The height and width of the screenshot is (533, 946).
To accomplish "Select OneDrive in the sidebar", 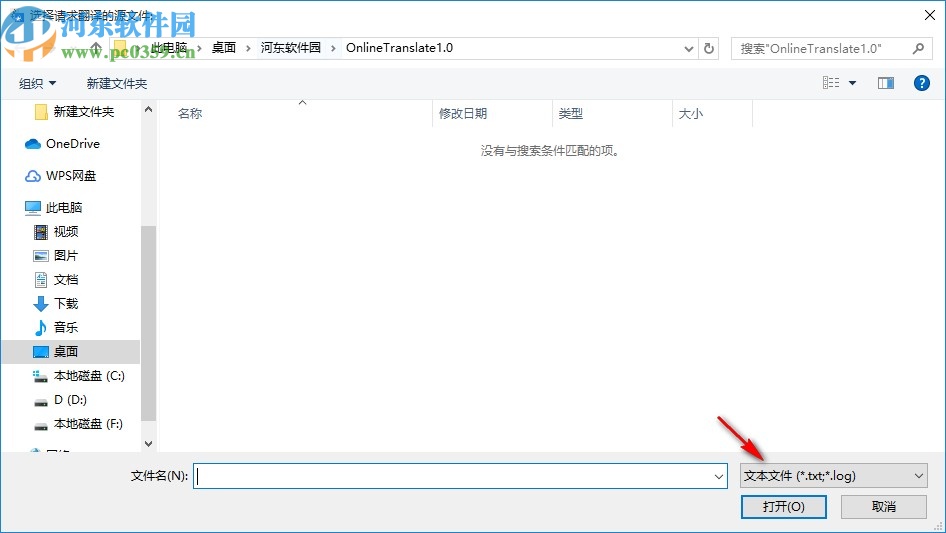I will click(72, 144).
